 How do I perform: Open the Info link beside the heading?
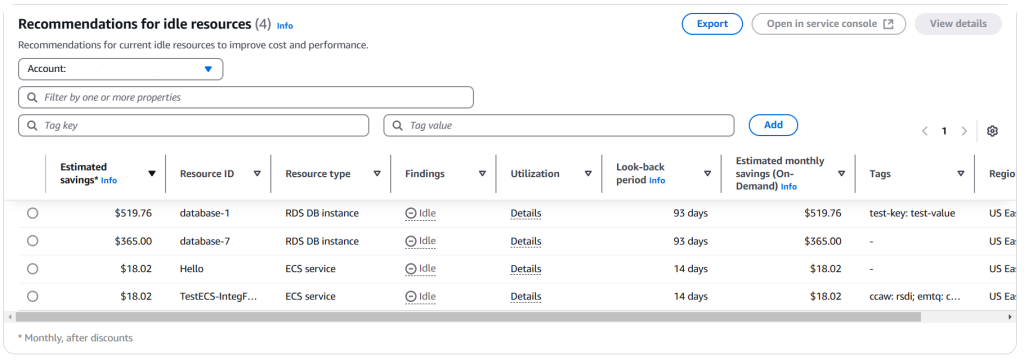[285, 26]
